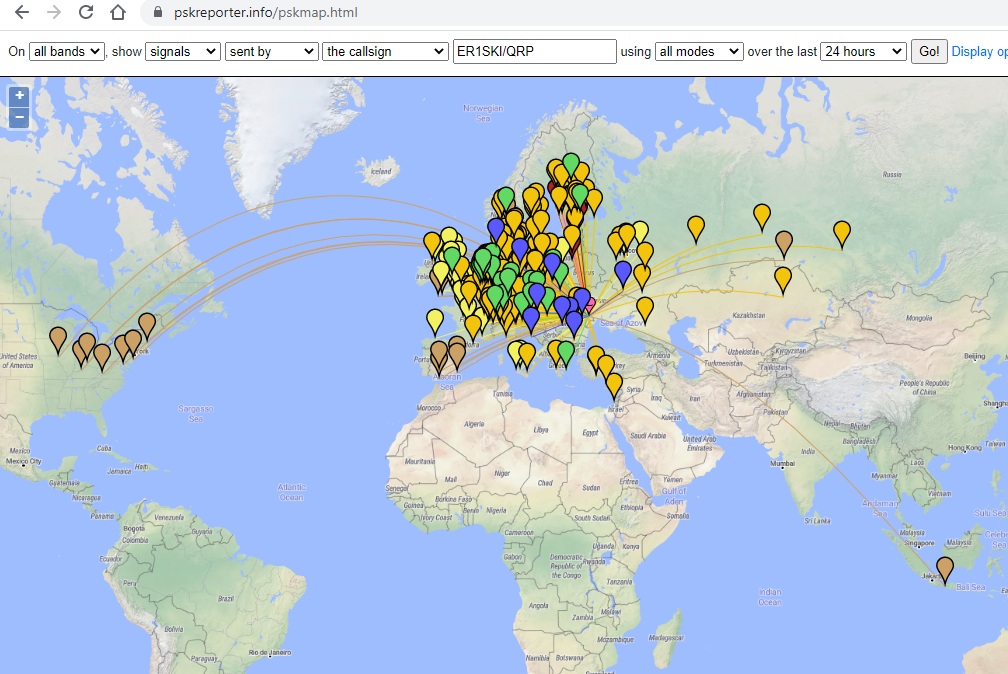Click the browser back arrow
The width and height of the screenshot is (1008, 674).
22,13
